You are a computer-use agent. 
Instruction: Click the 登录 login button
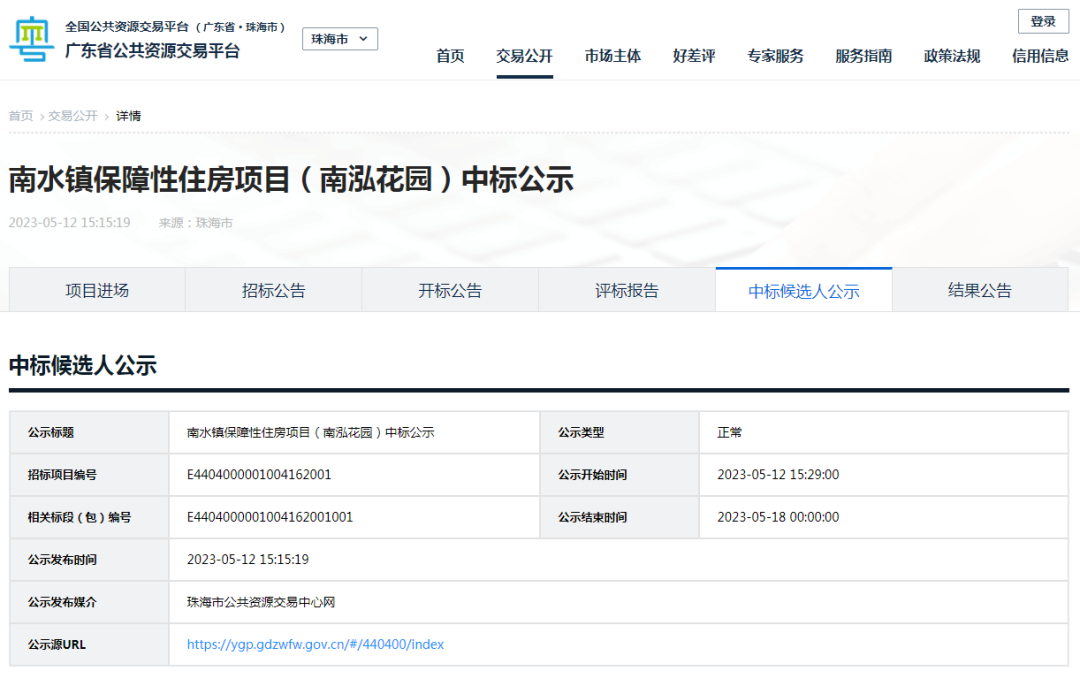(1043, 20)
